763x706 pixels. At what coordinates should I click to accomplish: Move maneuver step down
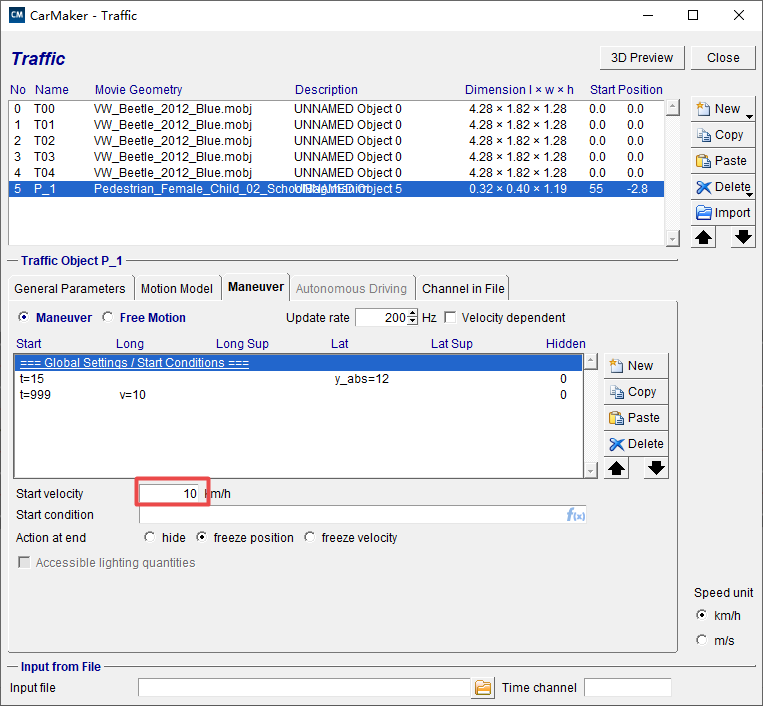pos(656,468)
